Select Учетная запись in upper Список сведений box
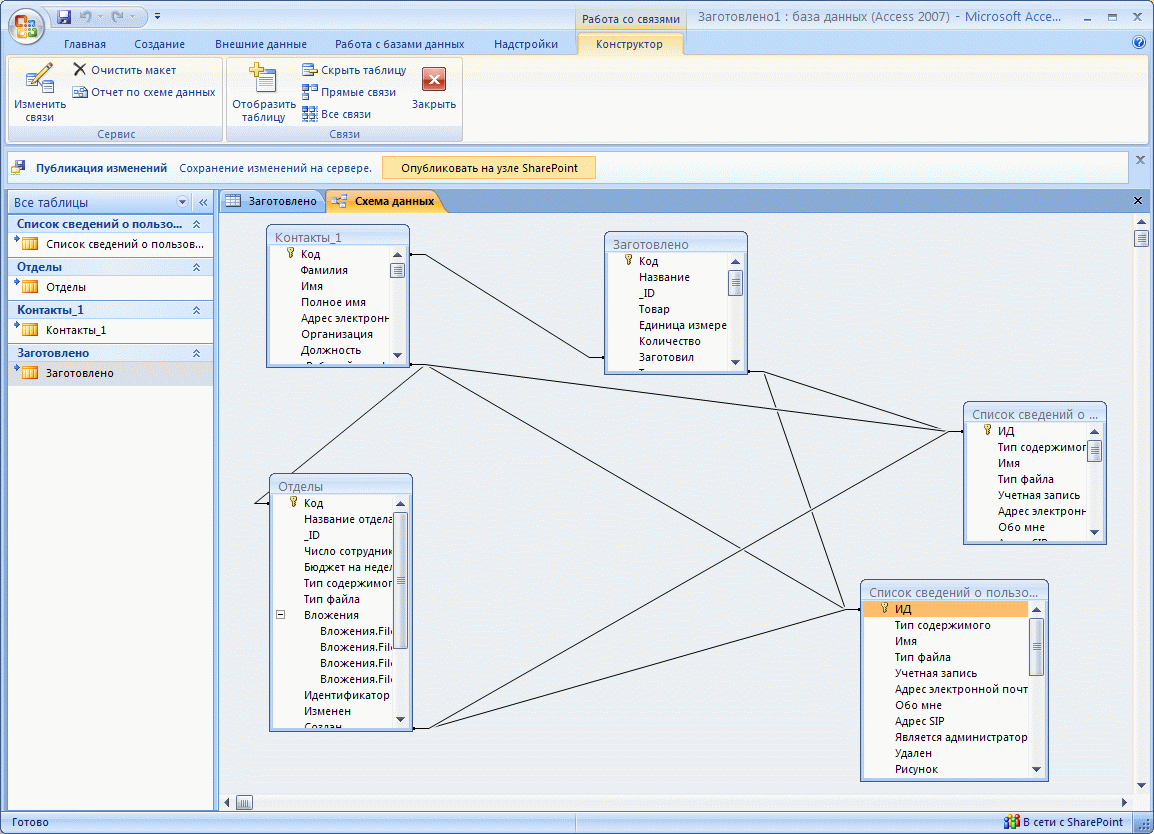This screenshot has width=1154, height=834. coord(1038,495)
